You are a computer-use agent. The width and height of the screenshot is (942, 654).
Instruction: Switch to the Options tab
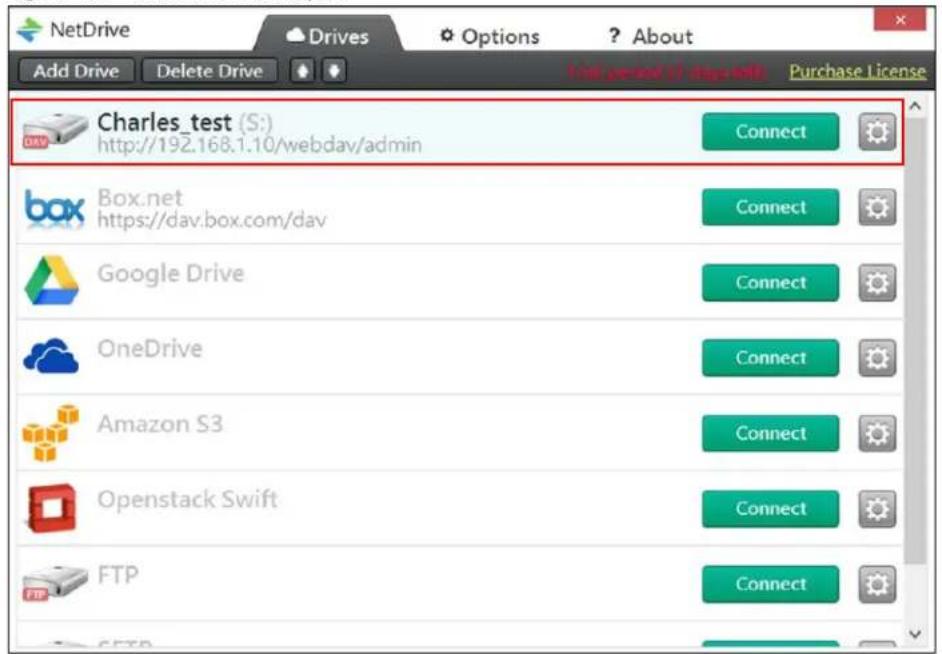pyautogui.click(x=490, y=37)
